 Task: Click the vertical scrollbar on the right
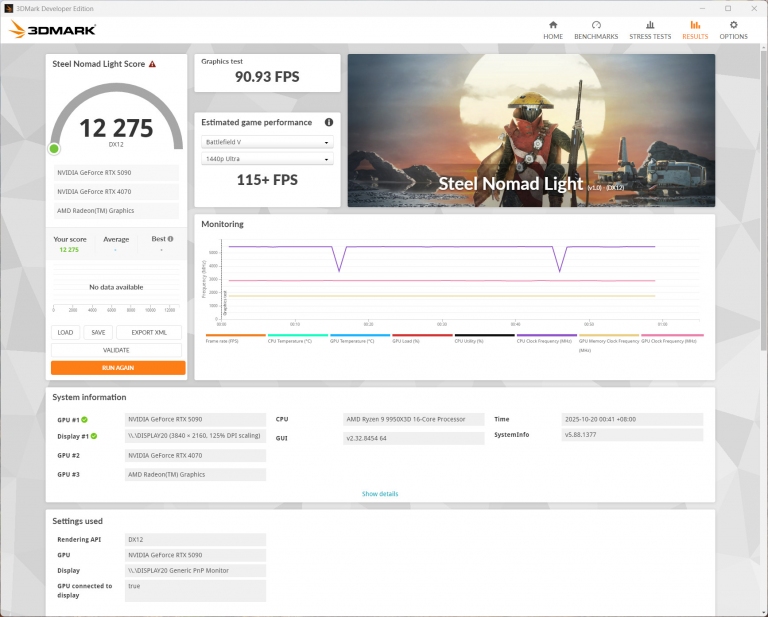click(x=763, y=200)
